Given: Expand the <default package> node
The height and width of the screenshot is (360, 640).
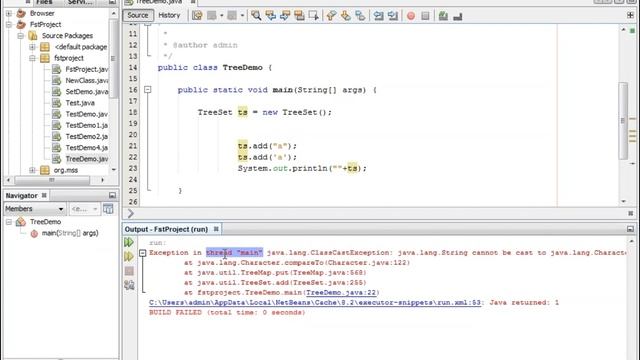Looking at the screenshot, I should click(32, 47).
